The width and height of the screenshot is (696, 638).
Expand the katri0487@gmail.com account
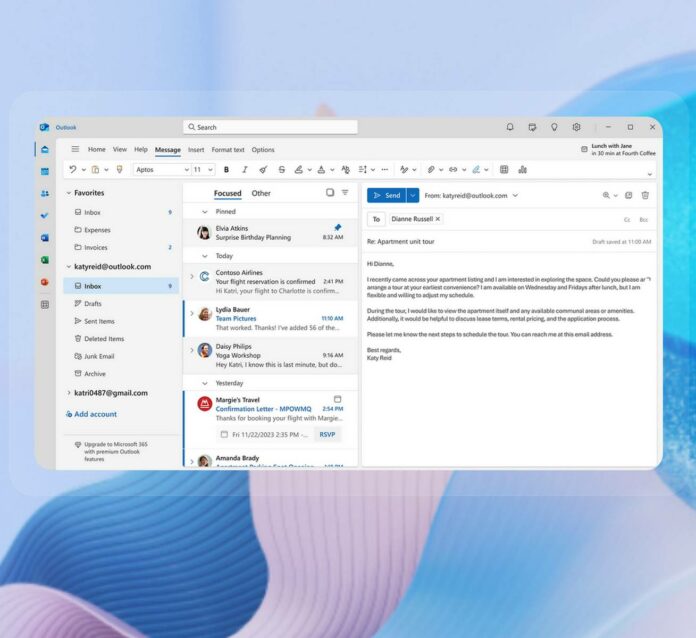coord(69,393)
